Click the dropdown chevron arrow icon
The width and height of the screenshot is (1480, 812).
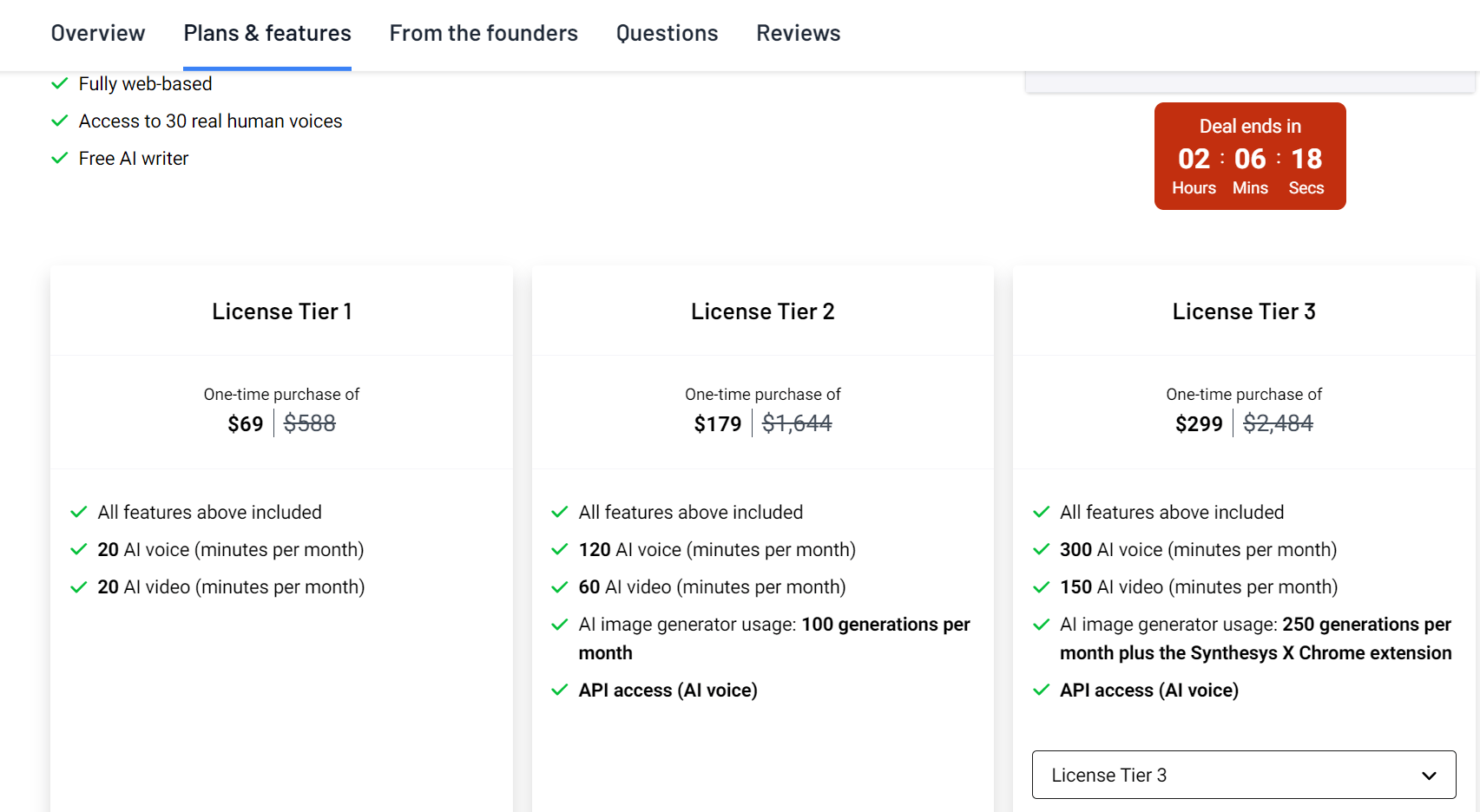coord(1429,776)
